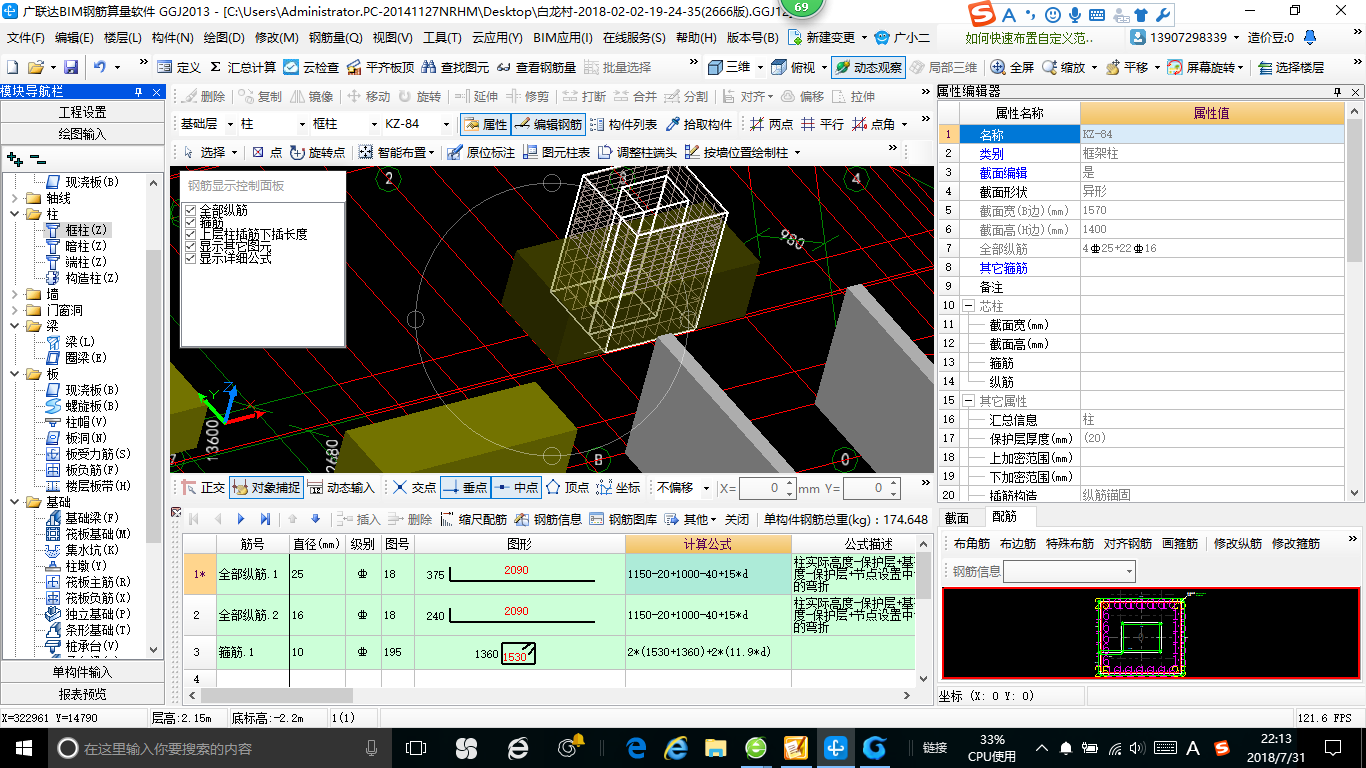Click the 镜像 mirror tool

coord(311,96)
